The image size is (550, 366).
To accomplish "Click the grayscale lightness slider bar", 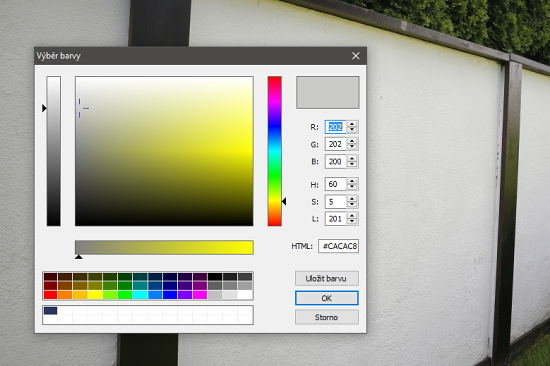I will pos(54,151).
